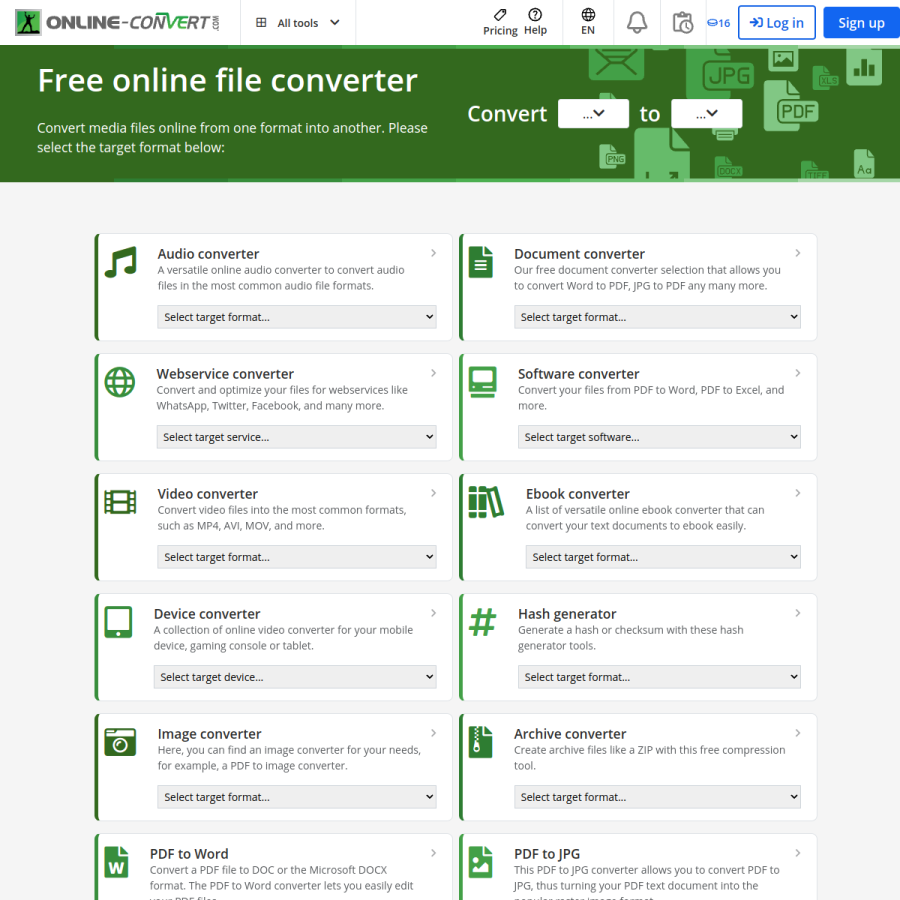Open the All tools menu
This screenshot has height=900, width=900.
pyautogui.click(x=297, y=23)
